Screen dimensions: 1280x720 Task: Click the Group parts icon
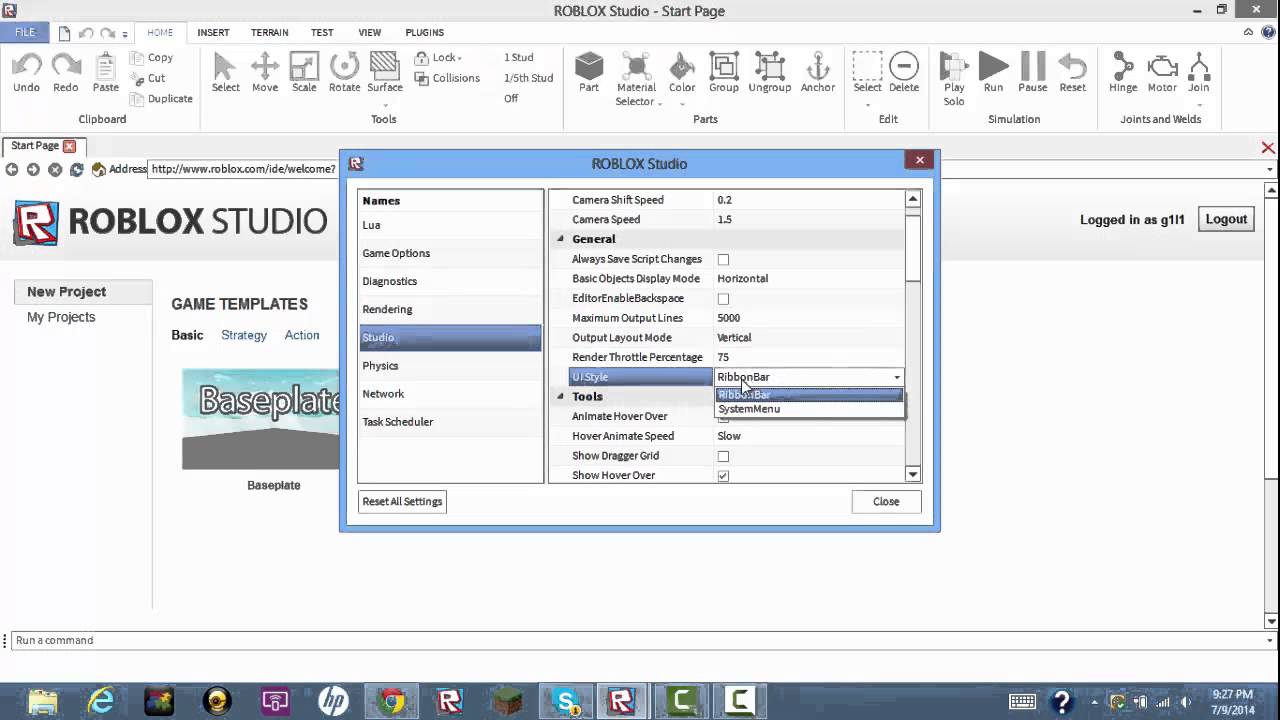pyautogui.click(x=724, y=67)
